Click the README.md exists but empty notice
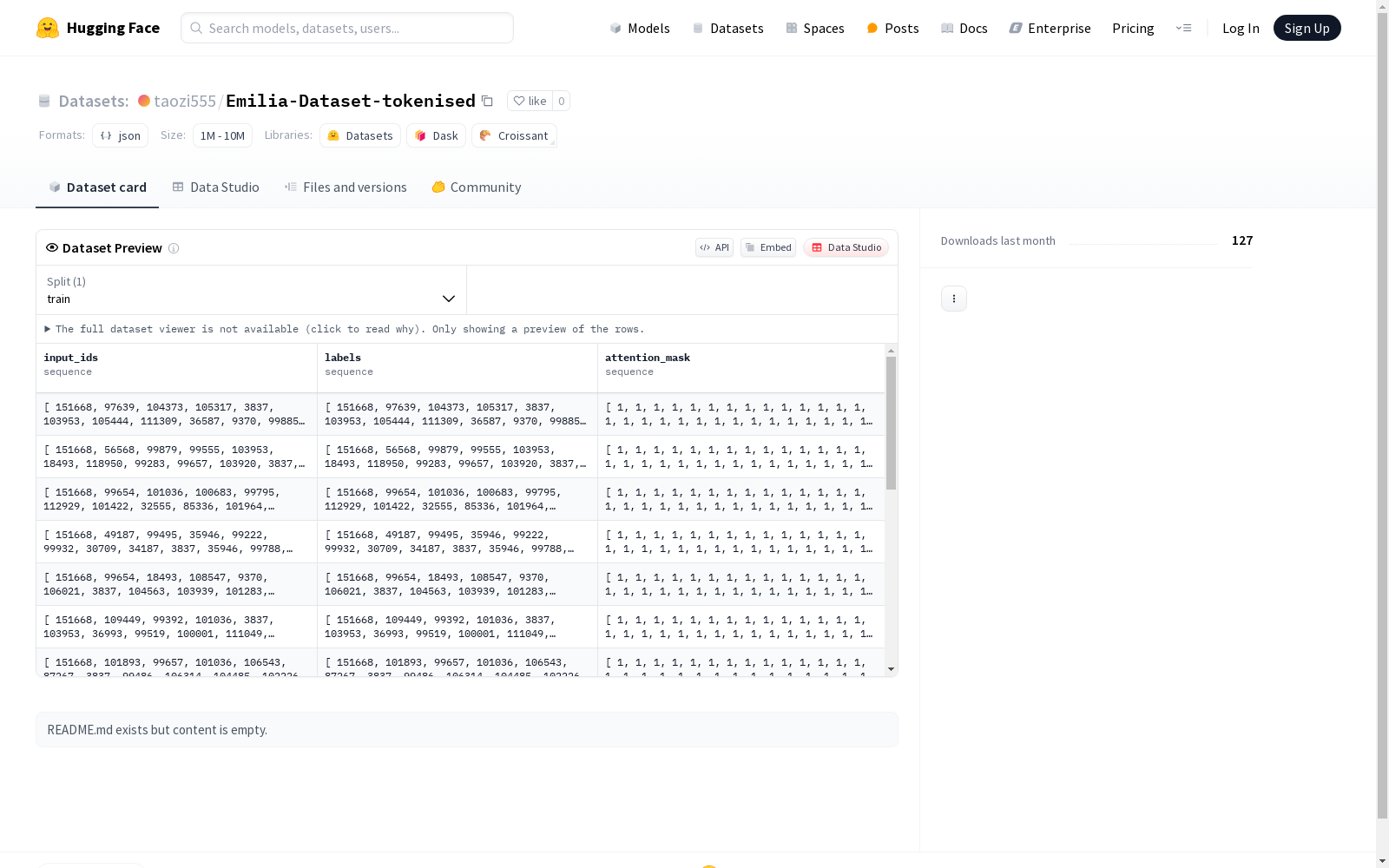1389x868 pixels. [467, 730]
